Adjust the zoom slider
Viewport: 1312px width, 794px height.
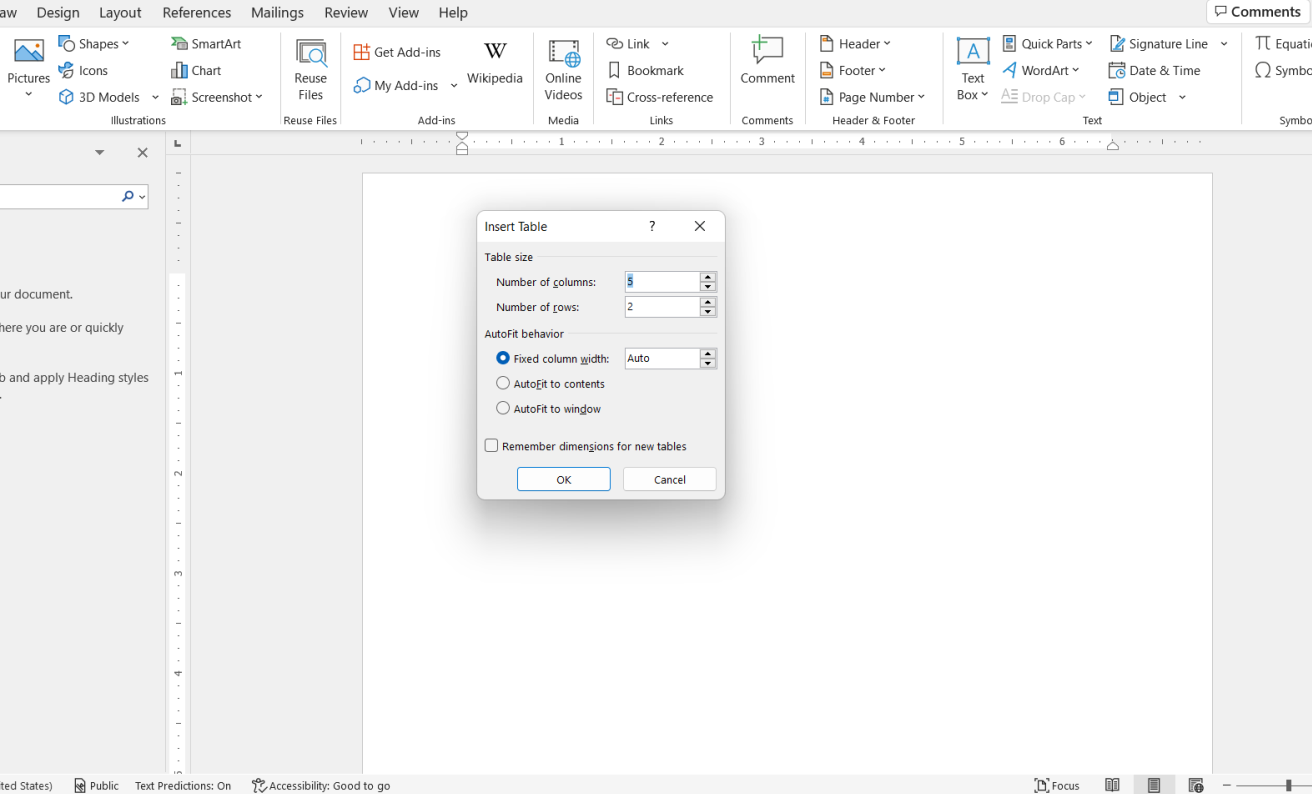1288,785
